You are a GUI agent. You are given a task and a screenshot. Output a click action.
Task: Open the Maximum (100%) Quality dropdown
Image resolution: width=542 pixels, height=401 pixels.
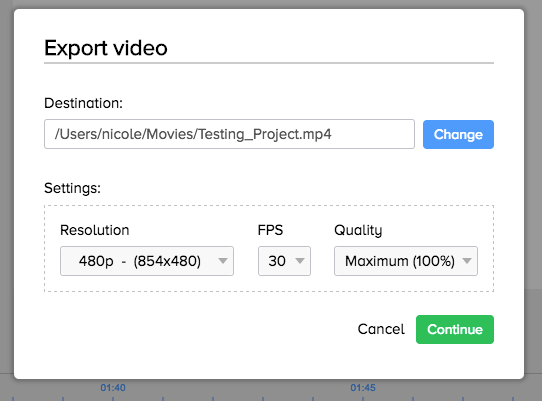click(x=406, y=261)
